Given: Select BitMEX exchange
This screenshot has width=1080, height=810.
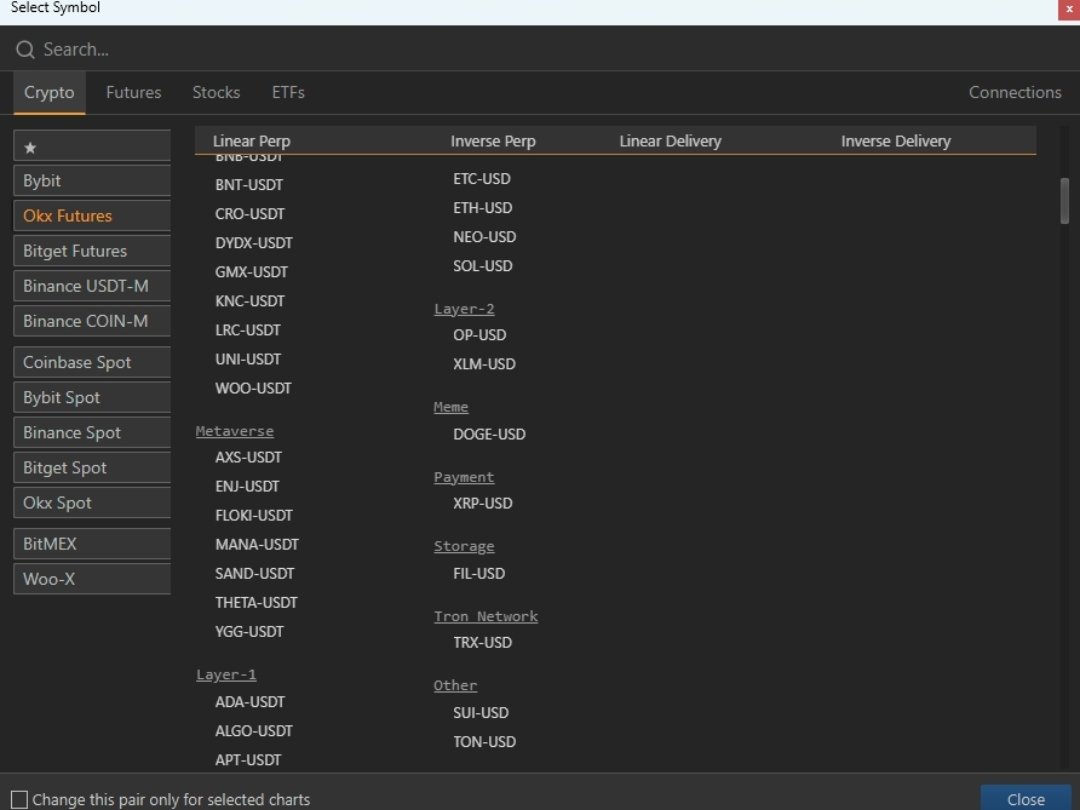Looking at the screenshot, I should [x=92, y=544].
